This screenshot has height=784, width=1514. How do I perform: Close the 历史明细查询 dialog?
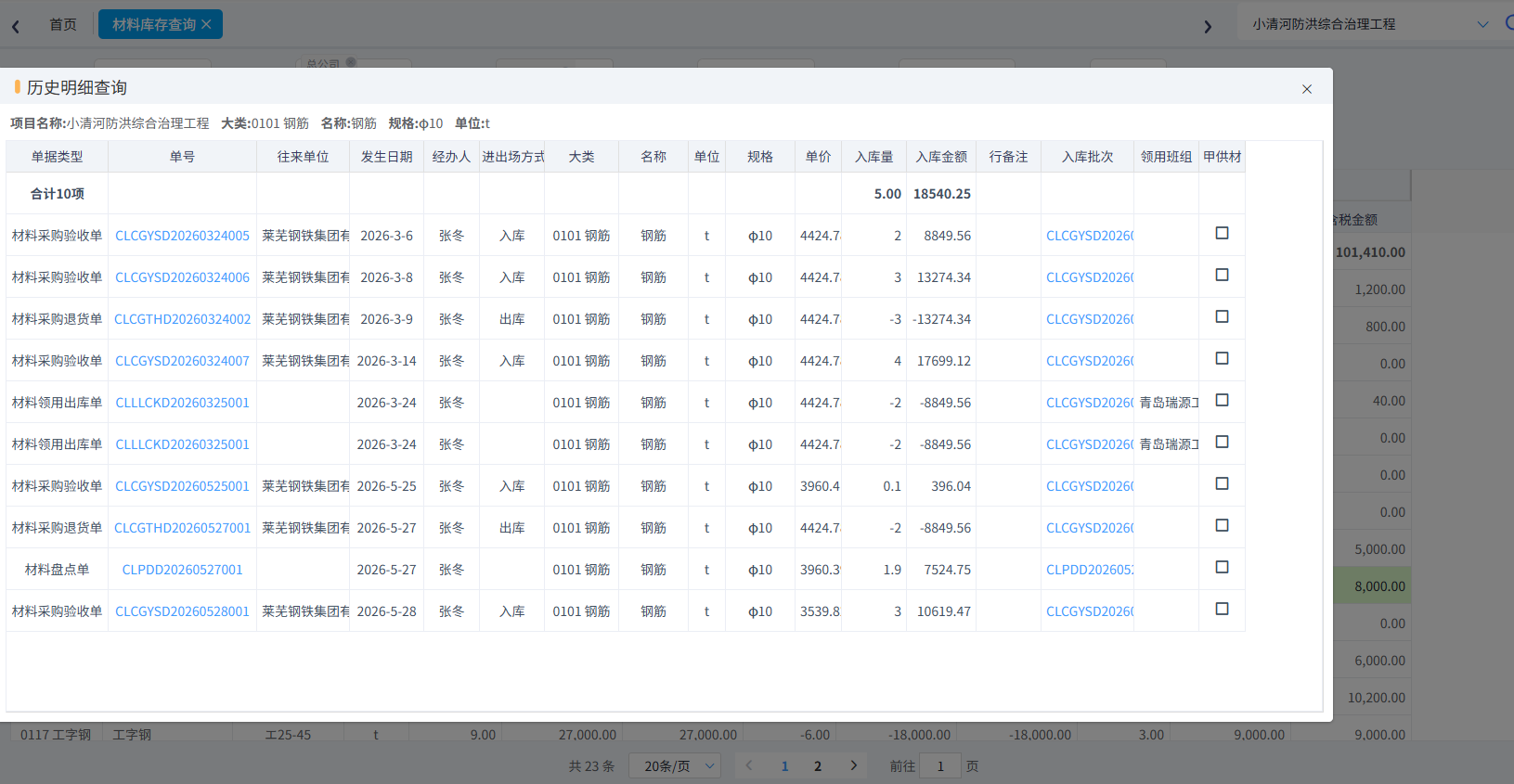tap(1306, 89)
